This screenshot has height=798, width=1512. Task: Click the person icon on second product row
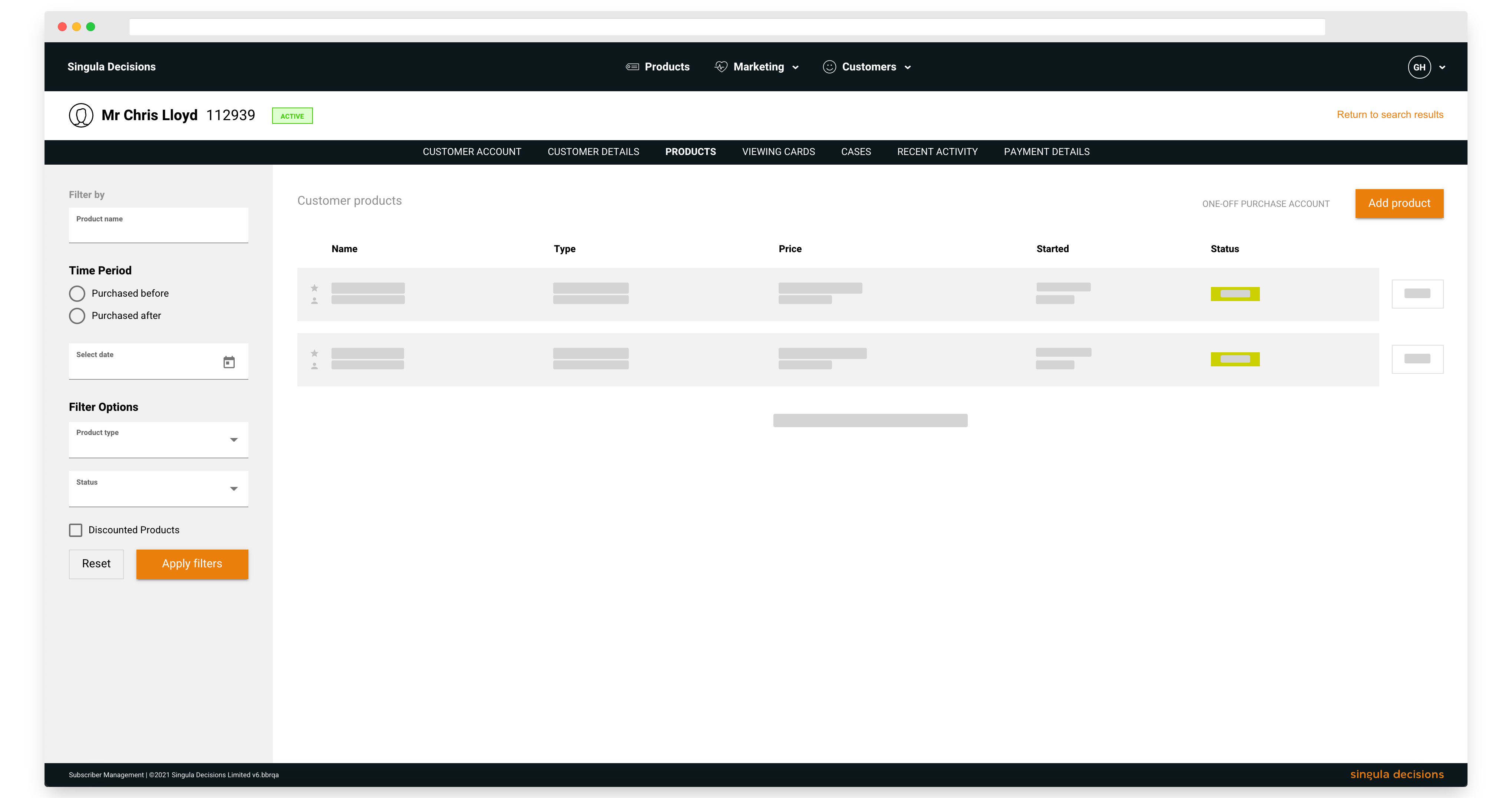point(315,366)
